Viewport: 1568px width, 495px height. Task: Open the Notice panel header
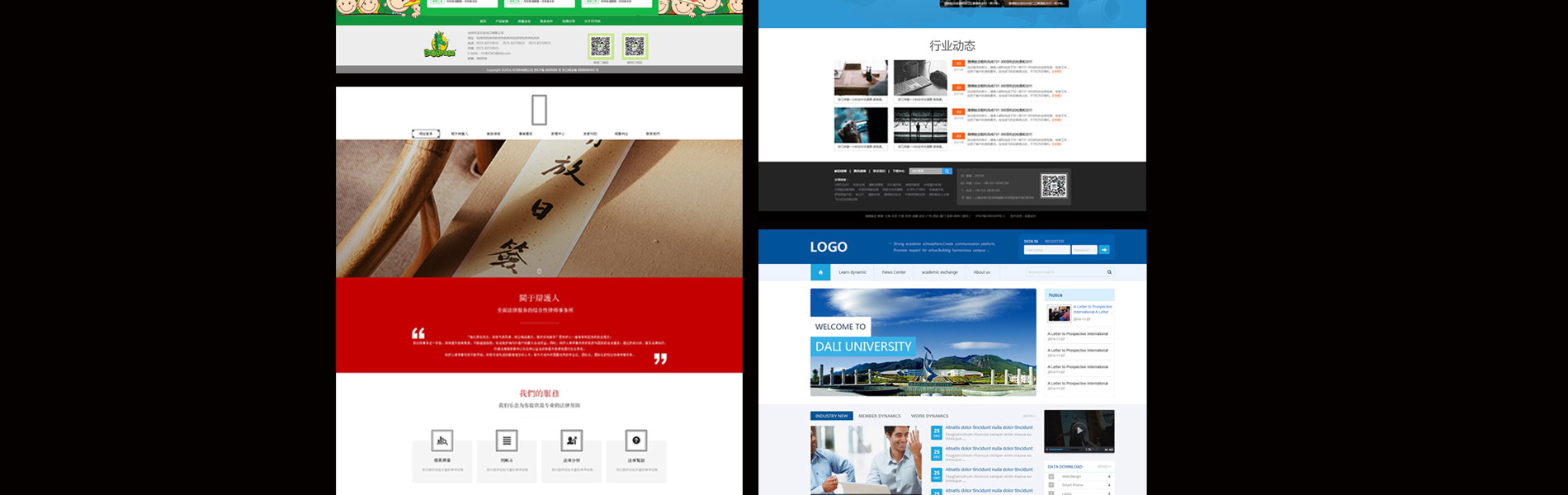(1079, 295)
